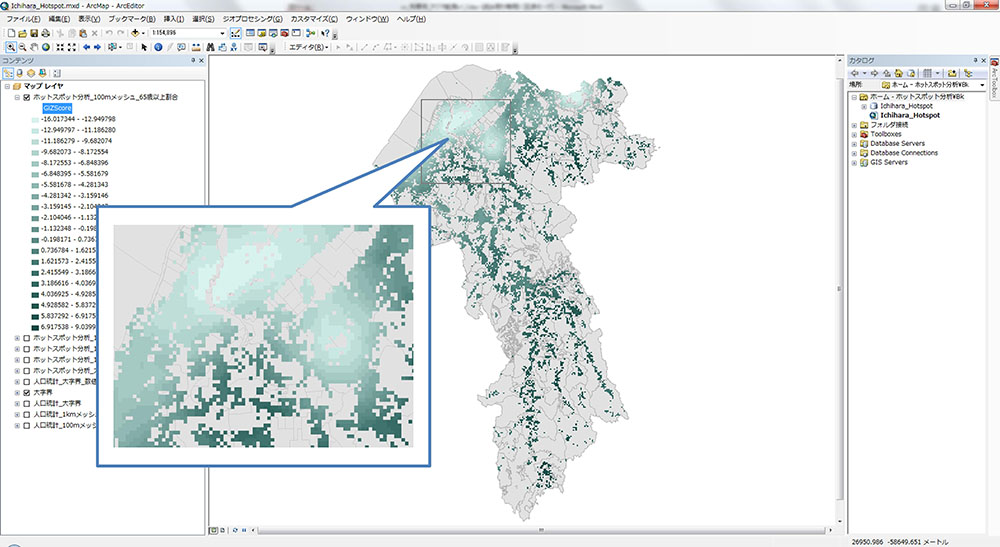Expand the Toolboxes node in Catalog
Viewport: 1000px width, 547px height.
853,134
